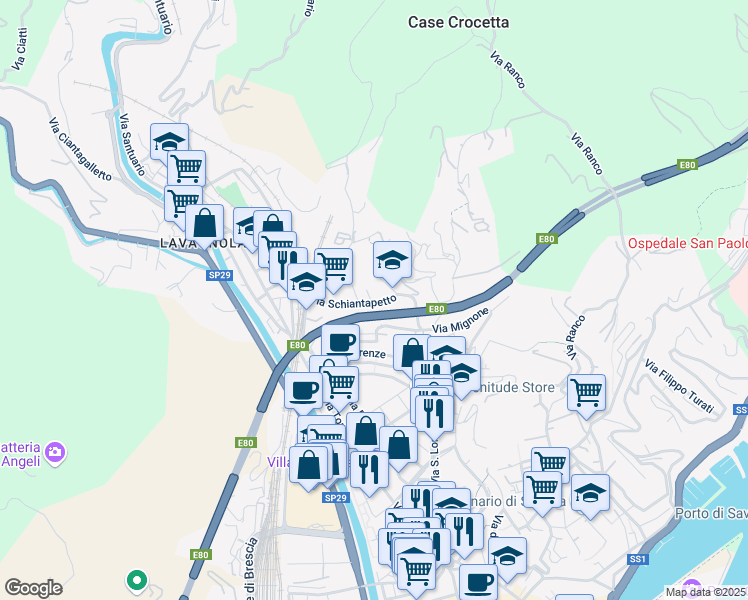Open the cafe cup marker at bottom edge
The width and height of the screenshot is (748, 600).
(478, 582)
